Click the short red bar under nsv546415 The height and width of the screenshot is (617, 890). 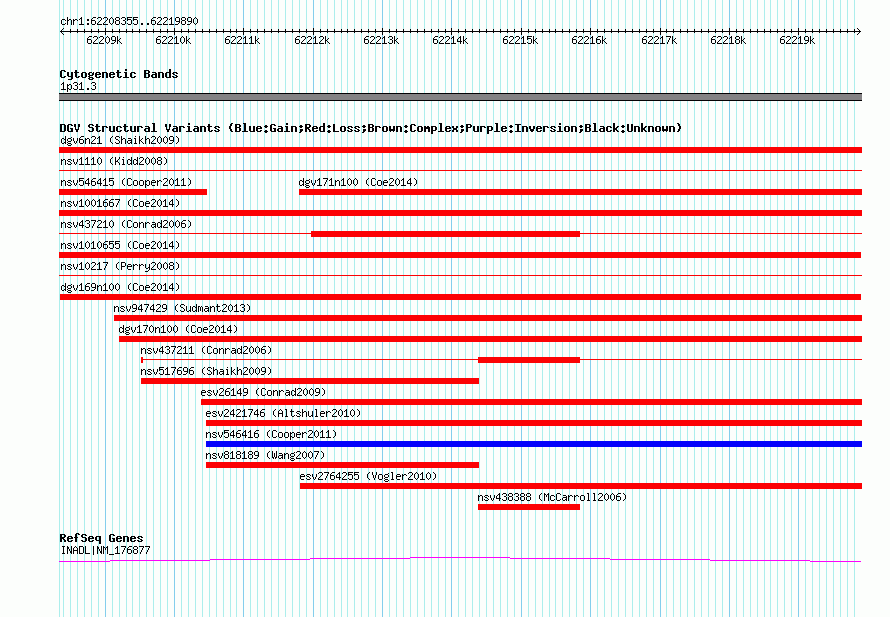(133, 192)
